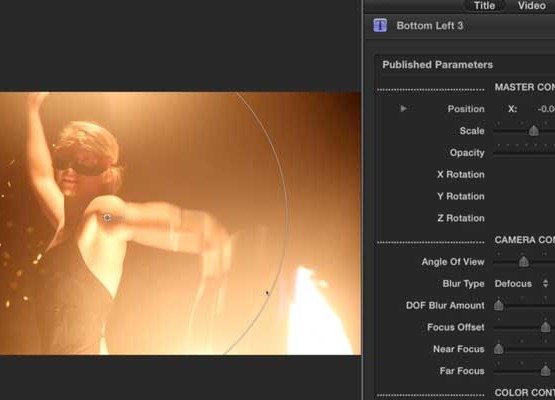Click the Published Parameters header

tap(437, 65)
